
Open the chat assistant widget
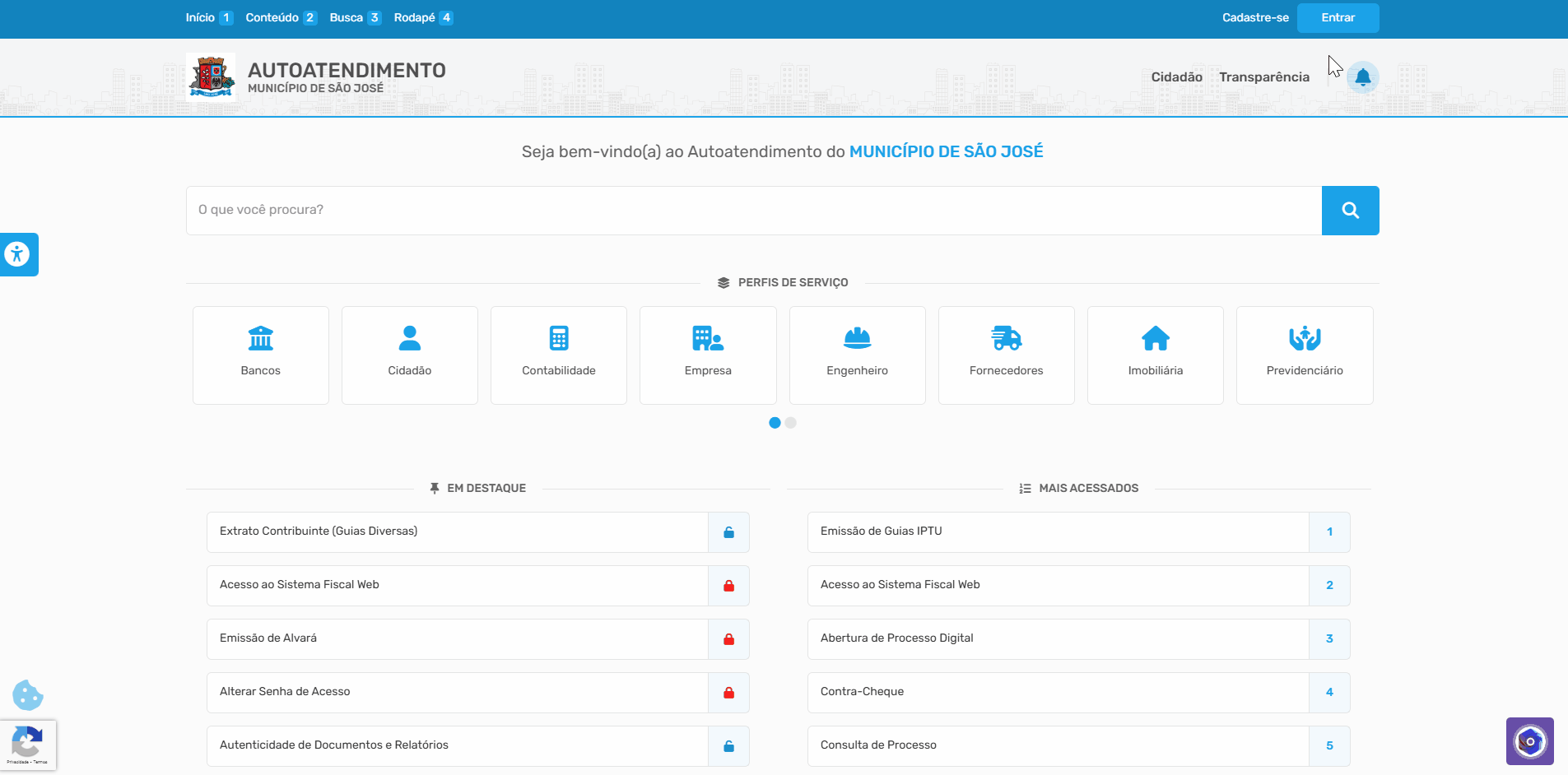pos(1529,741)
